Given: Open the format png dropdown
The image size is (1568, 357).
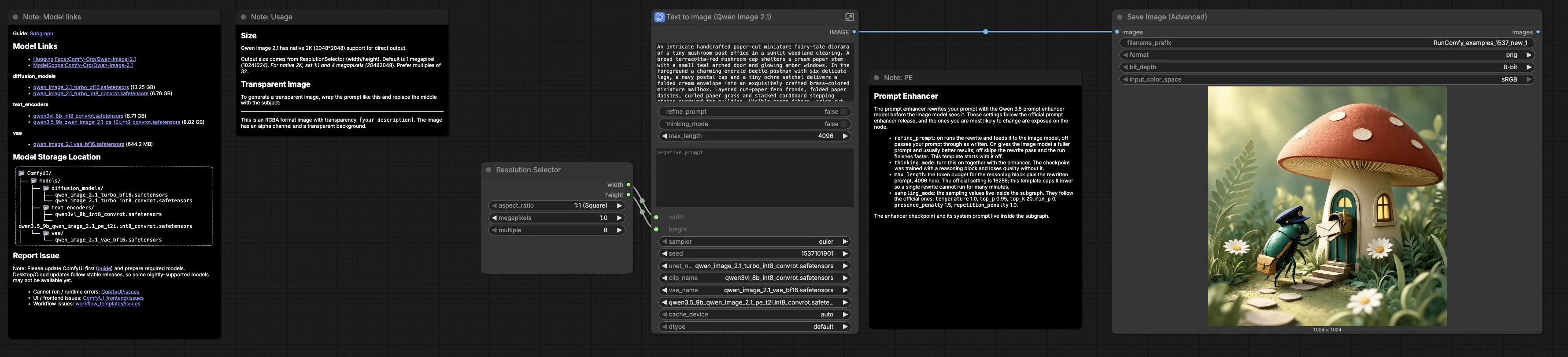Looking at the screenshot, I should [x=1327, y=55].
